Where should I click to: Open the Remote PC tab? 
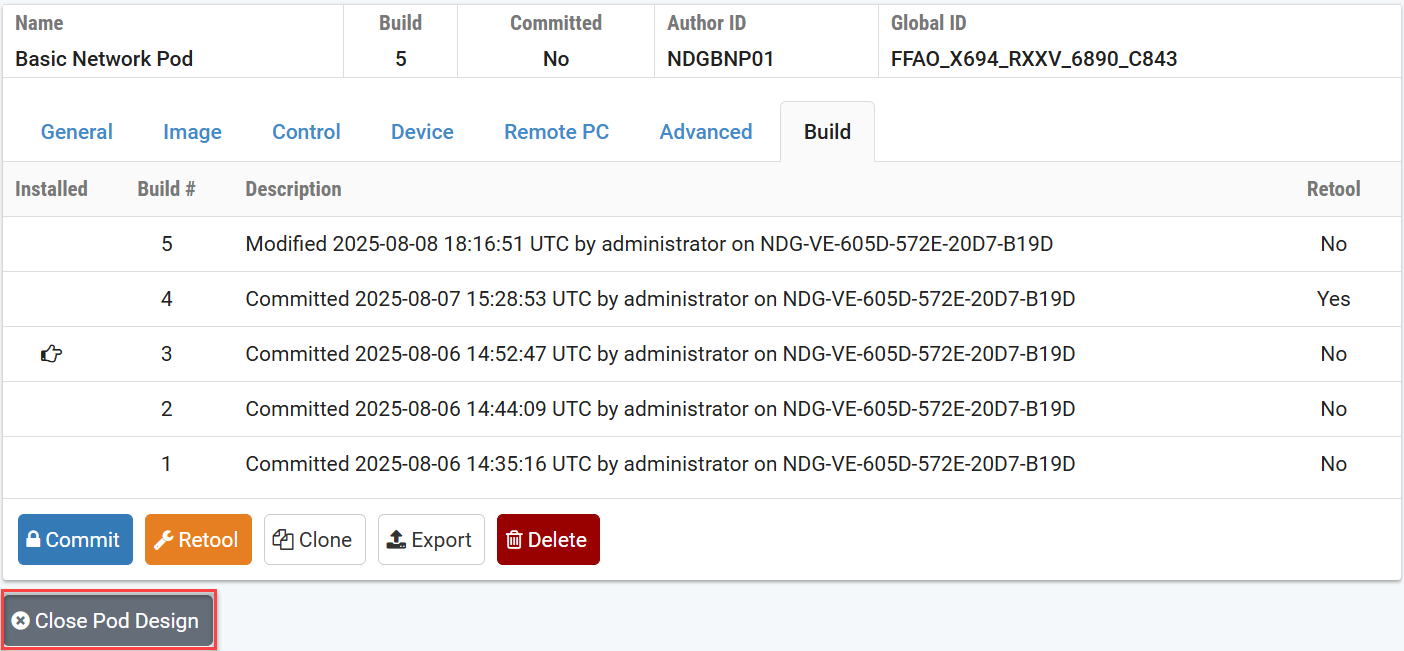(x=556, y=132)
